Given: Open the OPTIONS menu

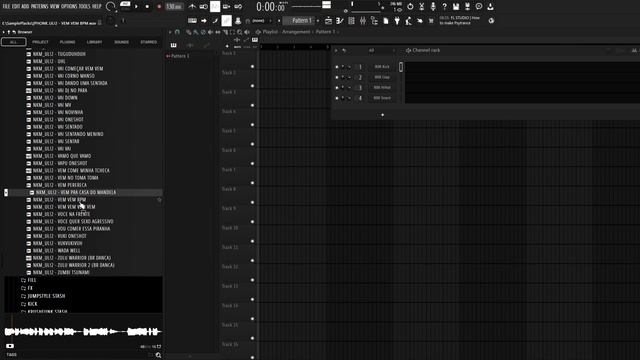Looking at the screenshot, I should (69, 7).
